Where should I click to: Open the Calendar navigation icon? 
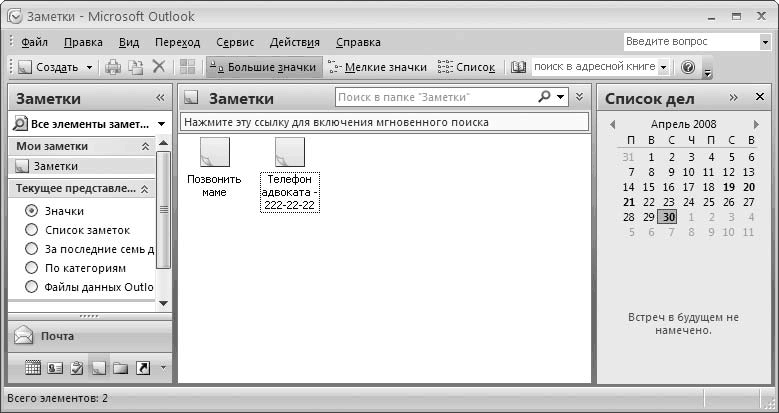pos(33,368)
